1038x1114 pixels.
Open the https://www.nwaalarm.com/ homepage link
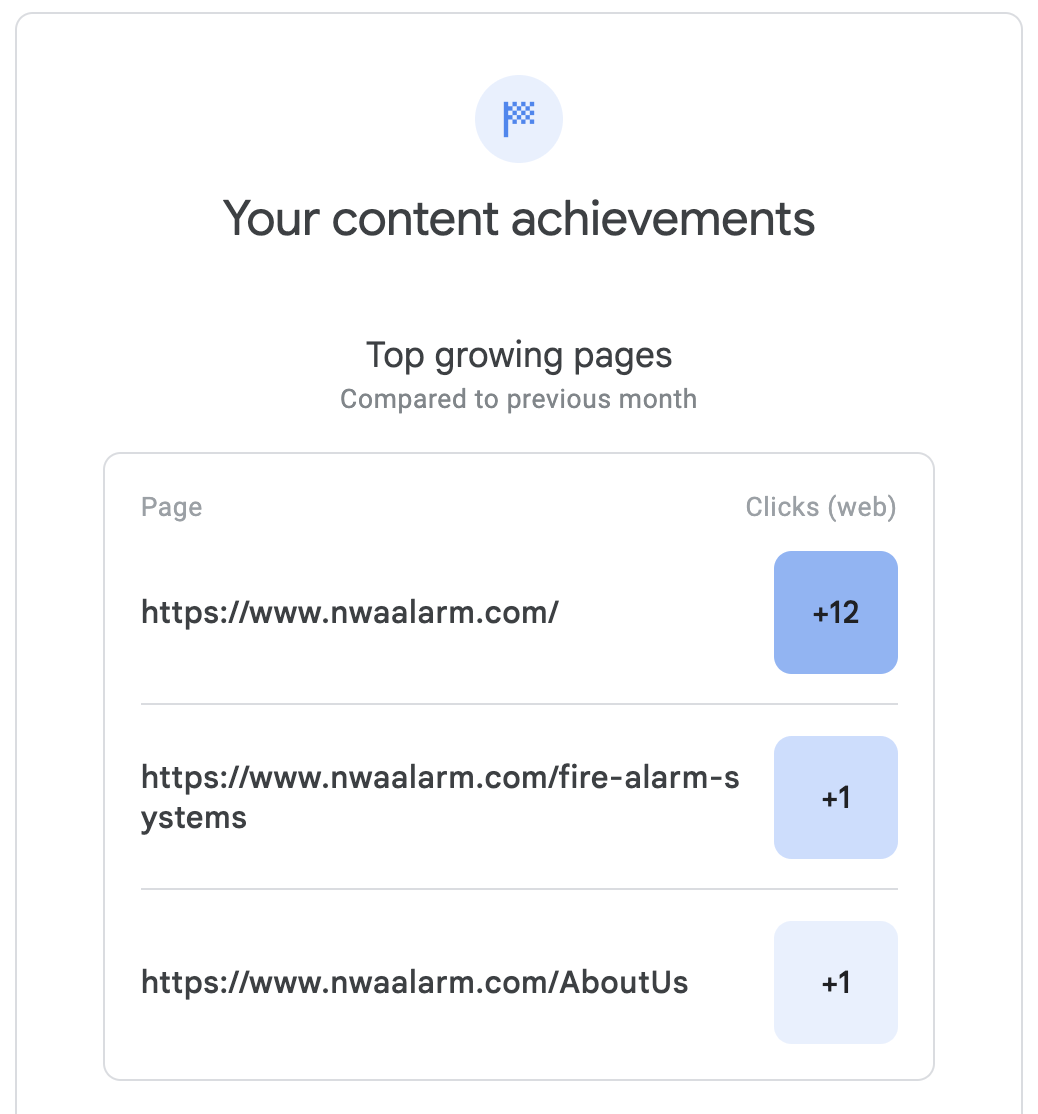point(349,612)
